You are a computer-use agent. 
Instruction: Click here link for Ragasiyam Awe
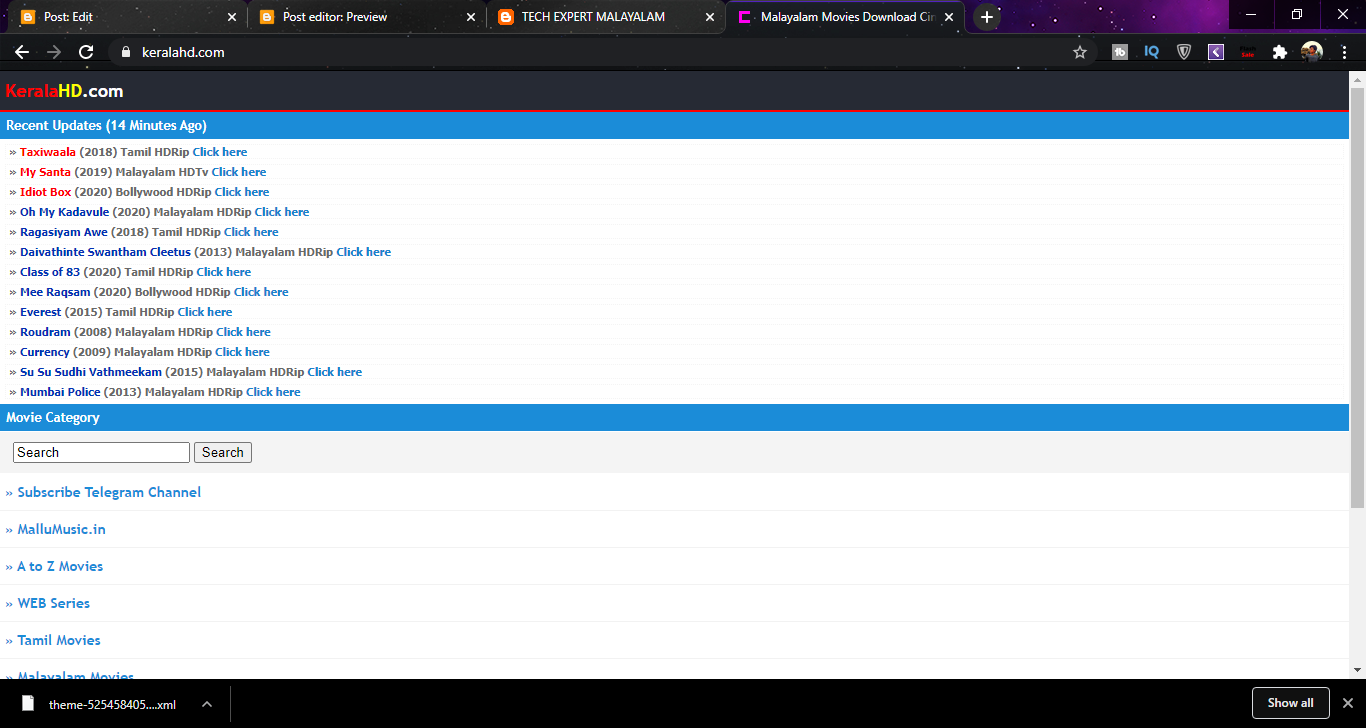[x=251, y=232]
